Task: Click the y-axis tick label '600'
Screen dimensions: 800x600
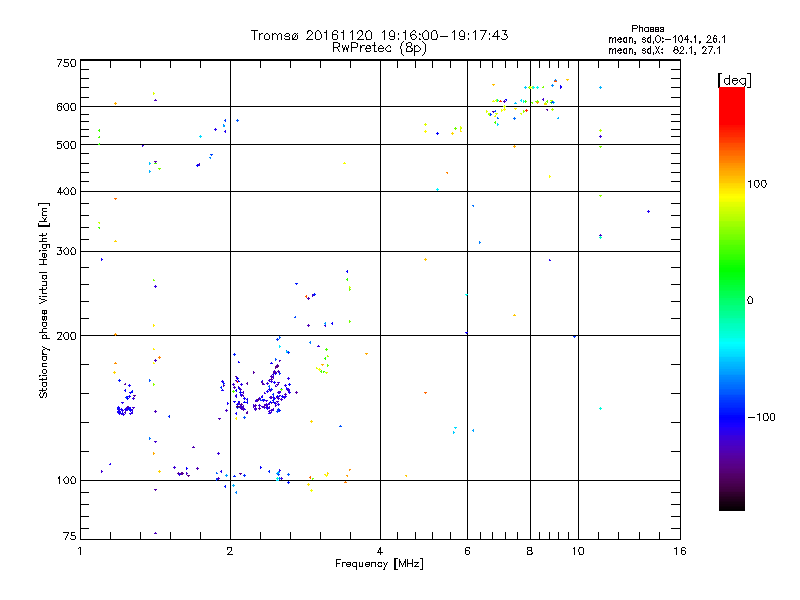Action: coord(66,107)
